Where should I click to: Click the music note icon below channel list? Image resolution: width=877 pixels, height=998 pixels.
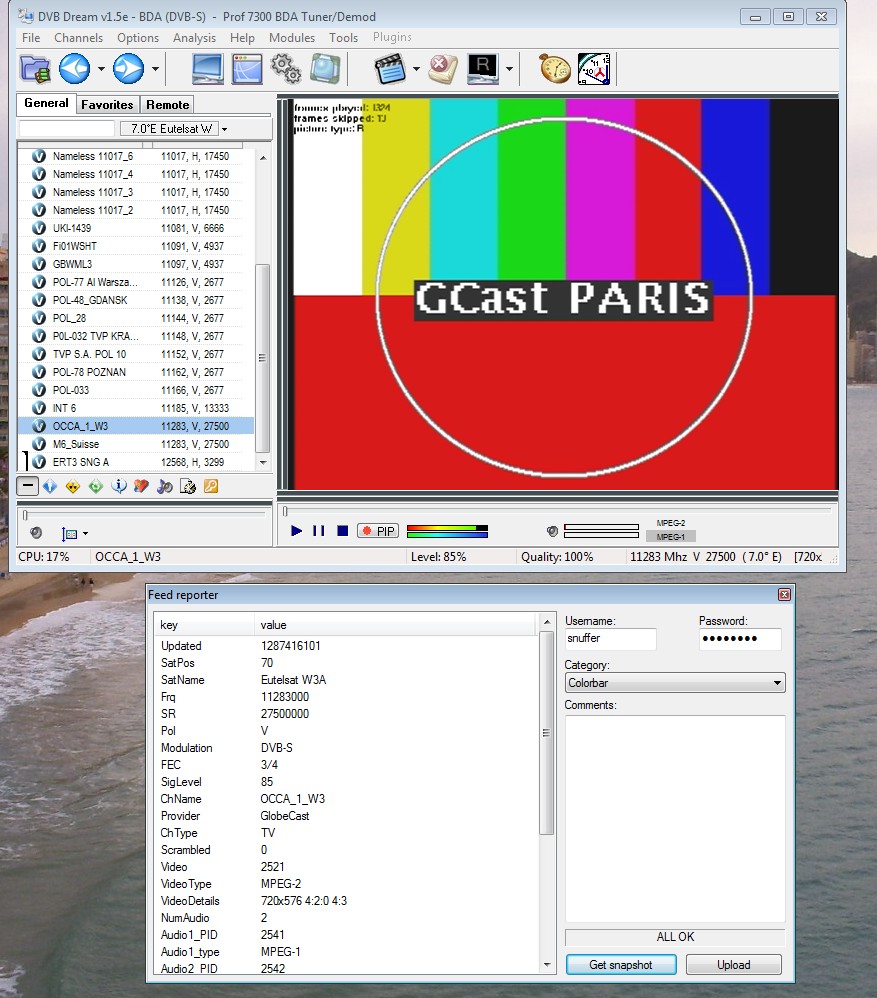pos(165,486)
